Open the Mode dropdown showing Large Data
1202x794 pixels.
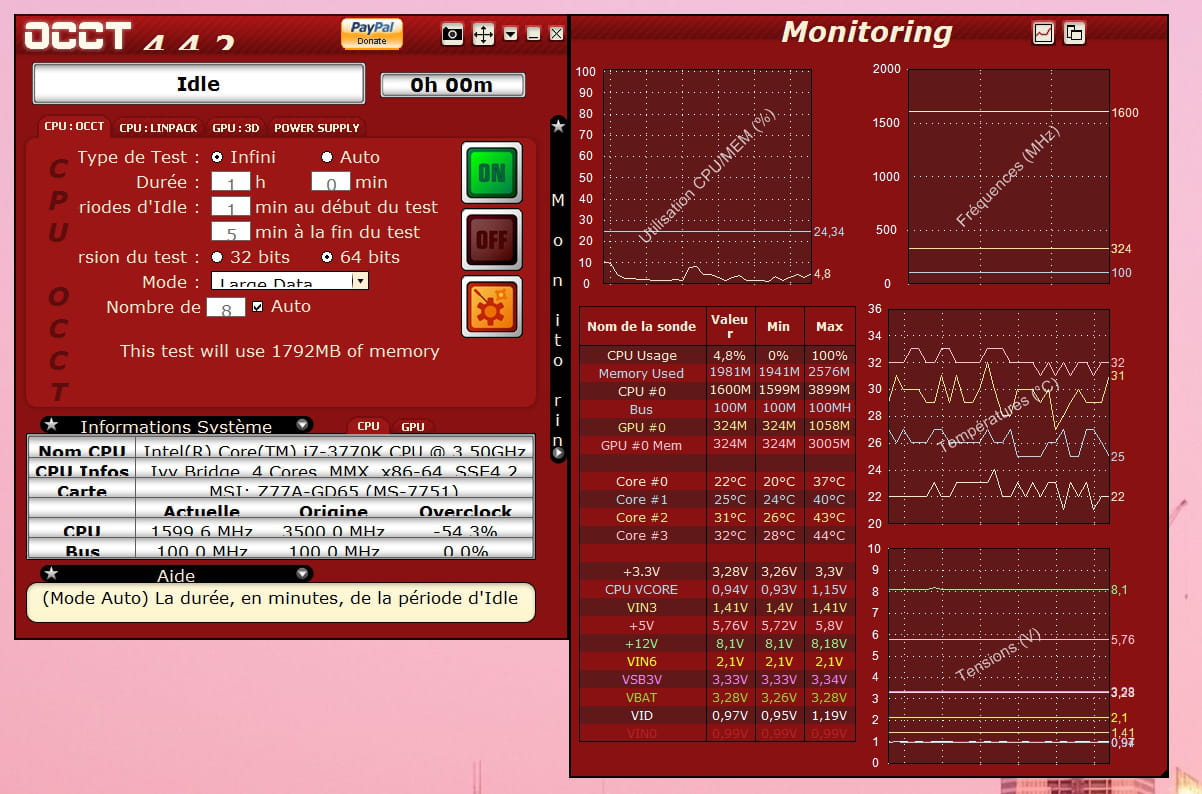pos(290,281)
